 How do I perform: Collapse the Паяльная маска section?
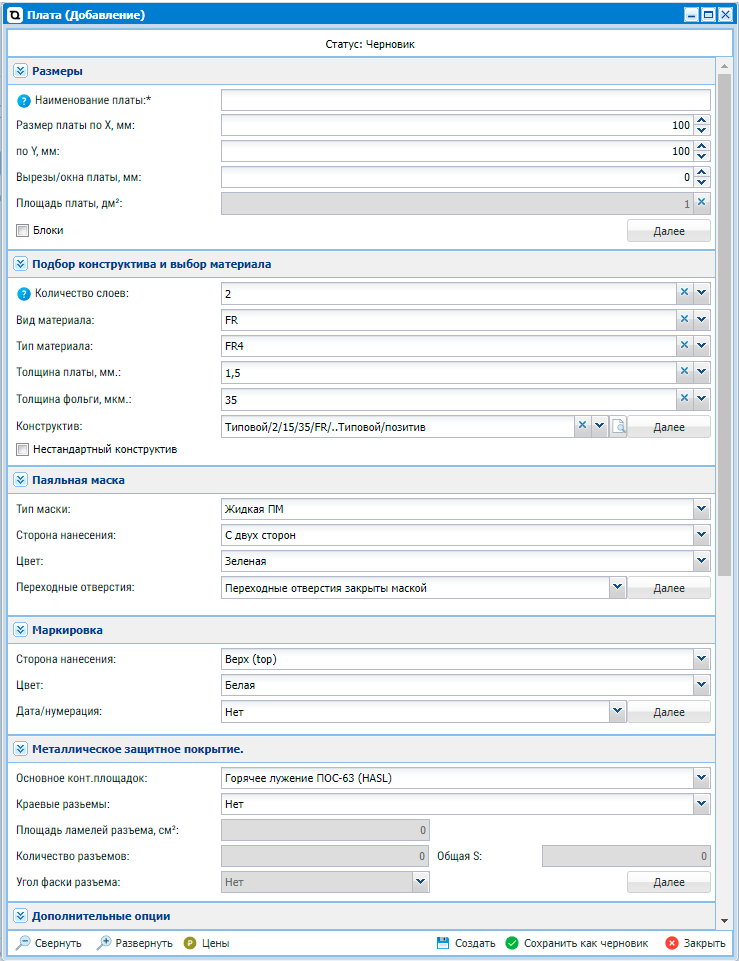tap(21, 480)
